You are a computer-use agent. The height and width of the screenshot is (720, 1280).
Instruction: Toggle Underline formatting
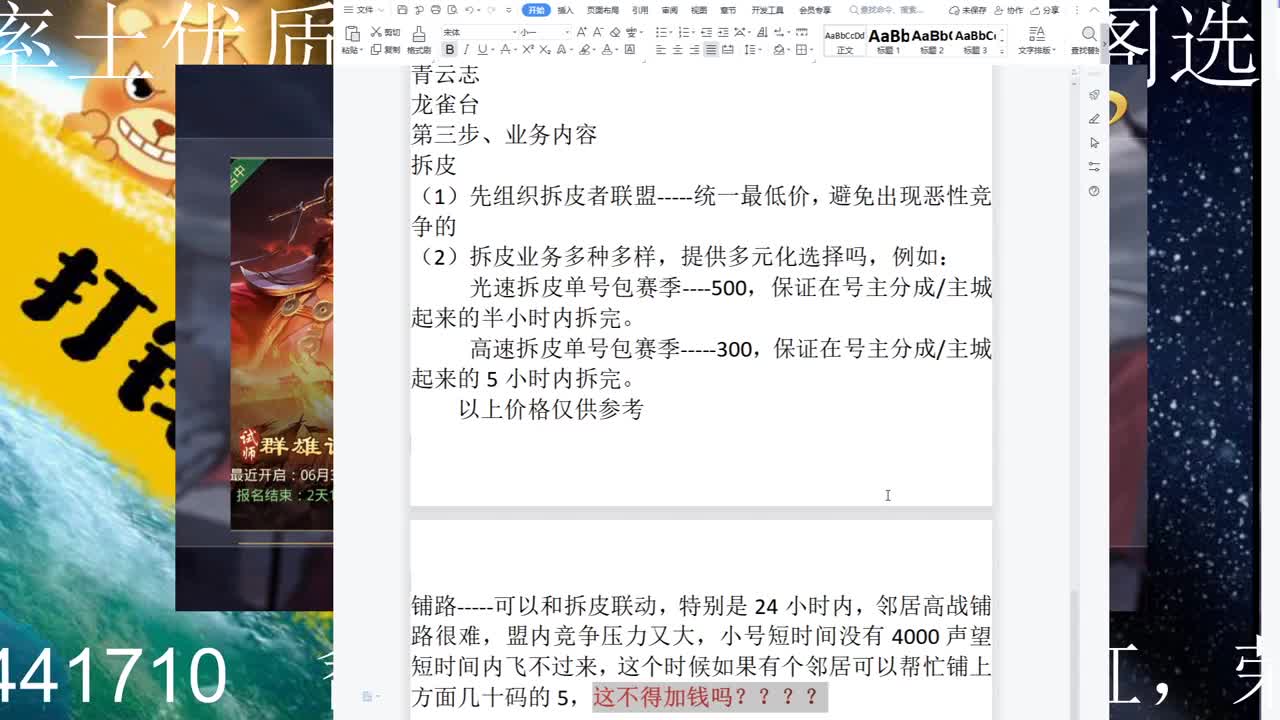tap(482, 49)
